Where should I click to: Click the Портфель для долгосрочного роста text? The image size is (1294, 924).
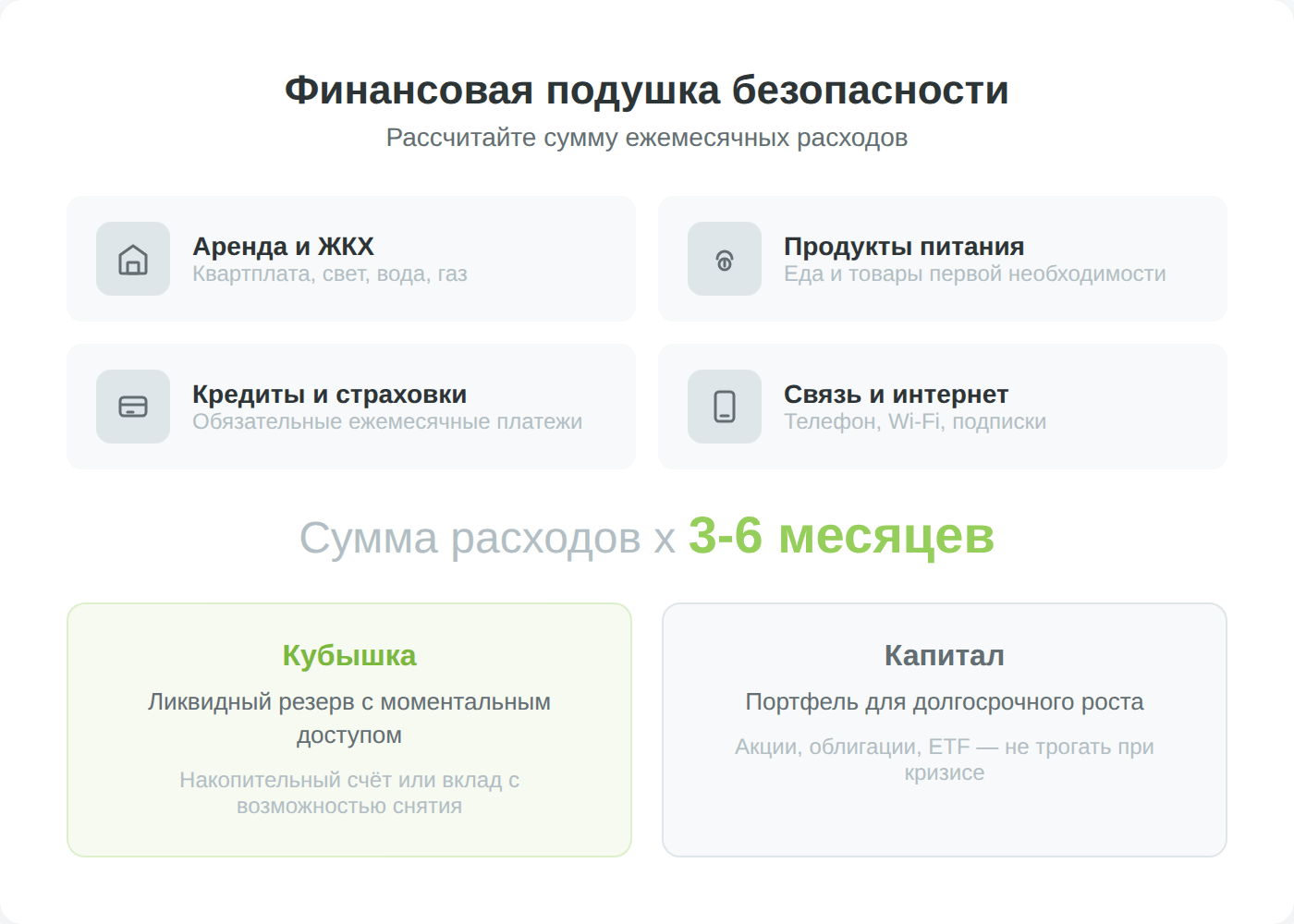[x=944, y=702]
